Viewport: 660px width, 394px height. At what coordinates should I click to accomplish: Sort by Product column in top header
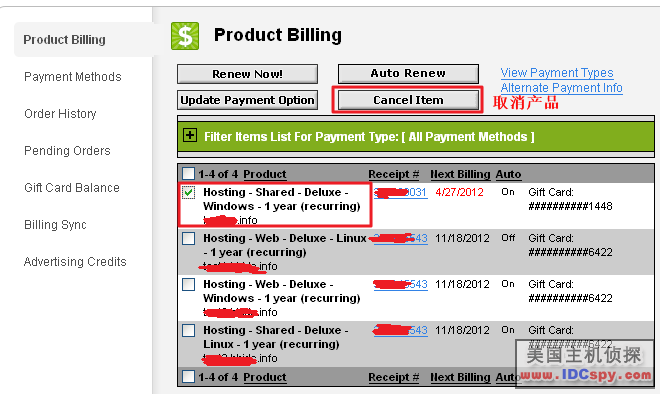pos(265,174)
